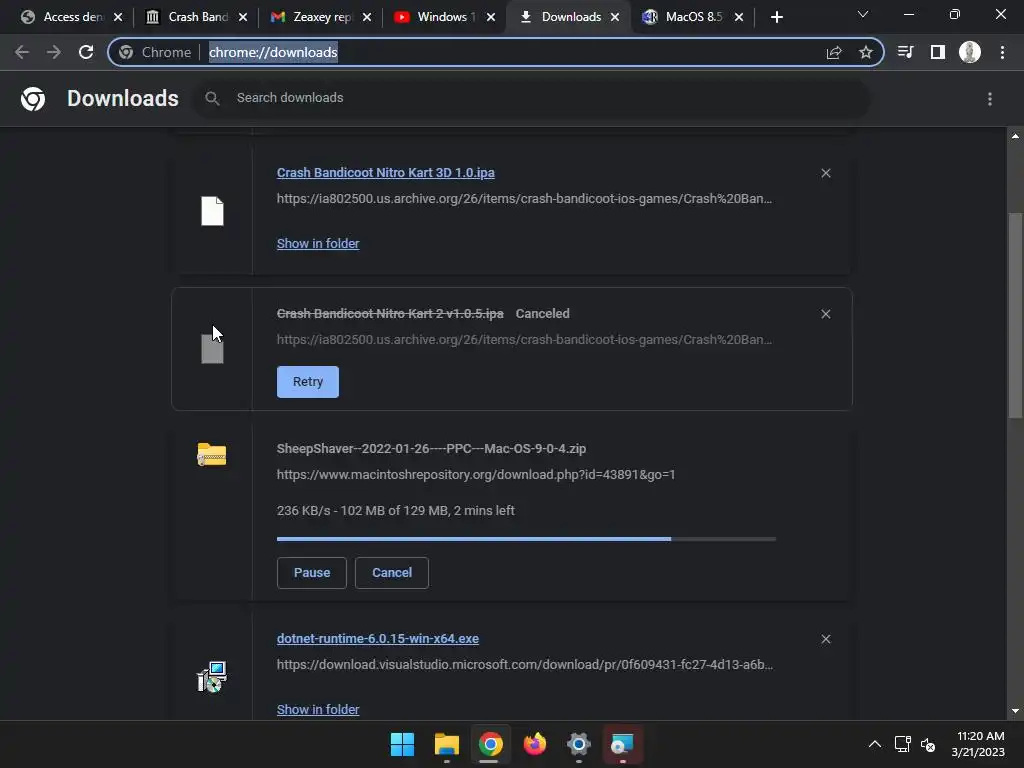
Task: Open the Windows Start menu
Action: pos(402,744)
